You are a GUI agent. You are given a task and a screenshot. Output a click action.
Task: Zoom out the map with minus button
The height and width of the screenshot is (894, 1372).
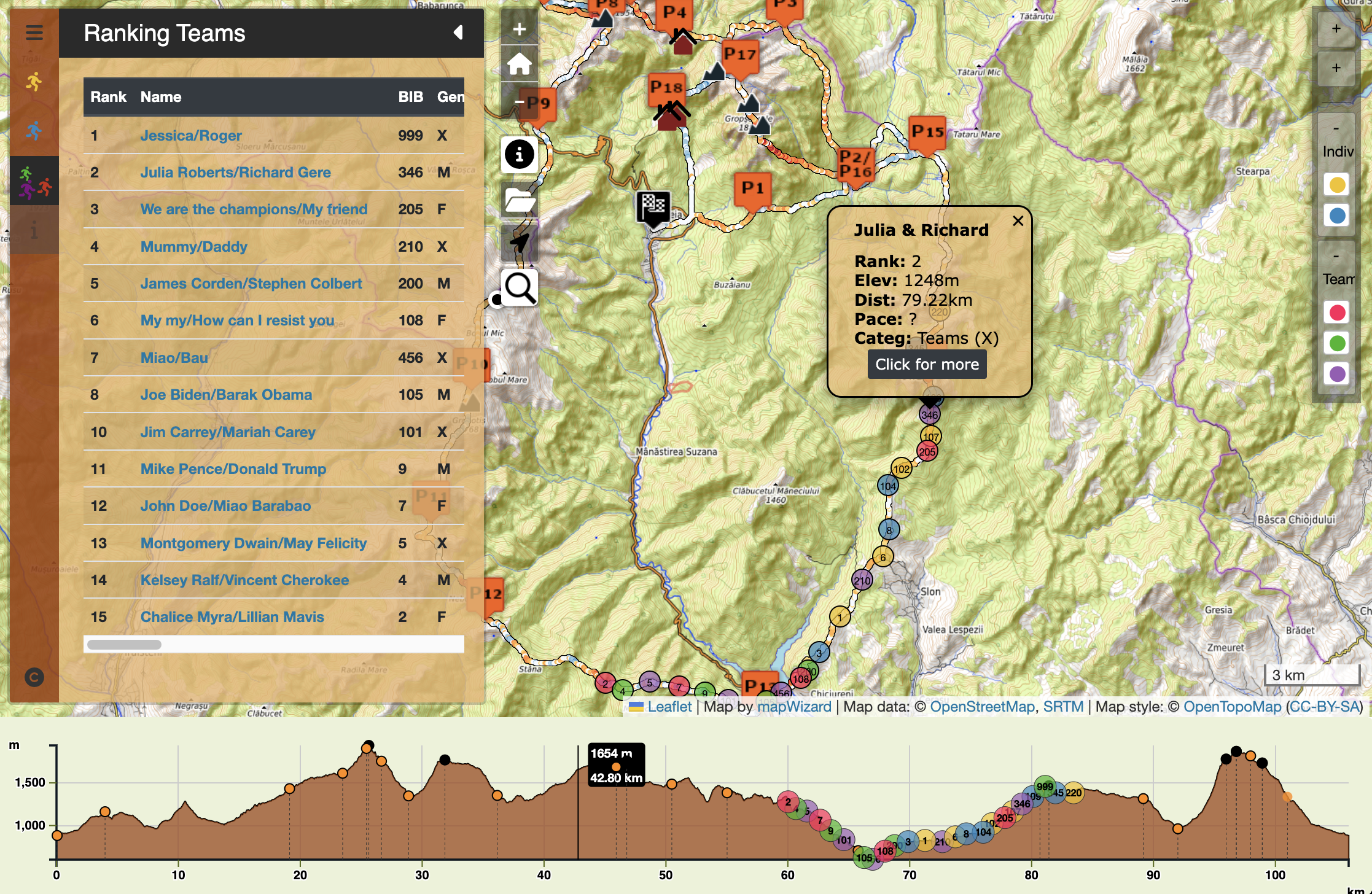(x=520, y=102)
